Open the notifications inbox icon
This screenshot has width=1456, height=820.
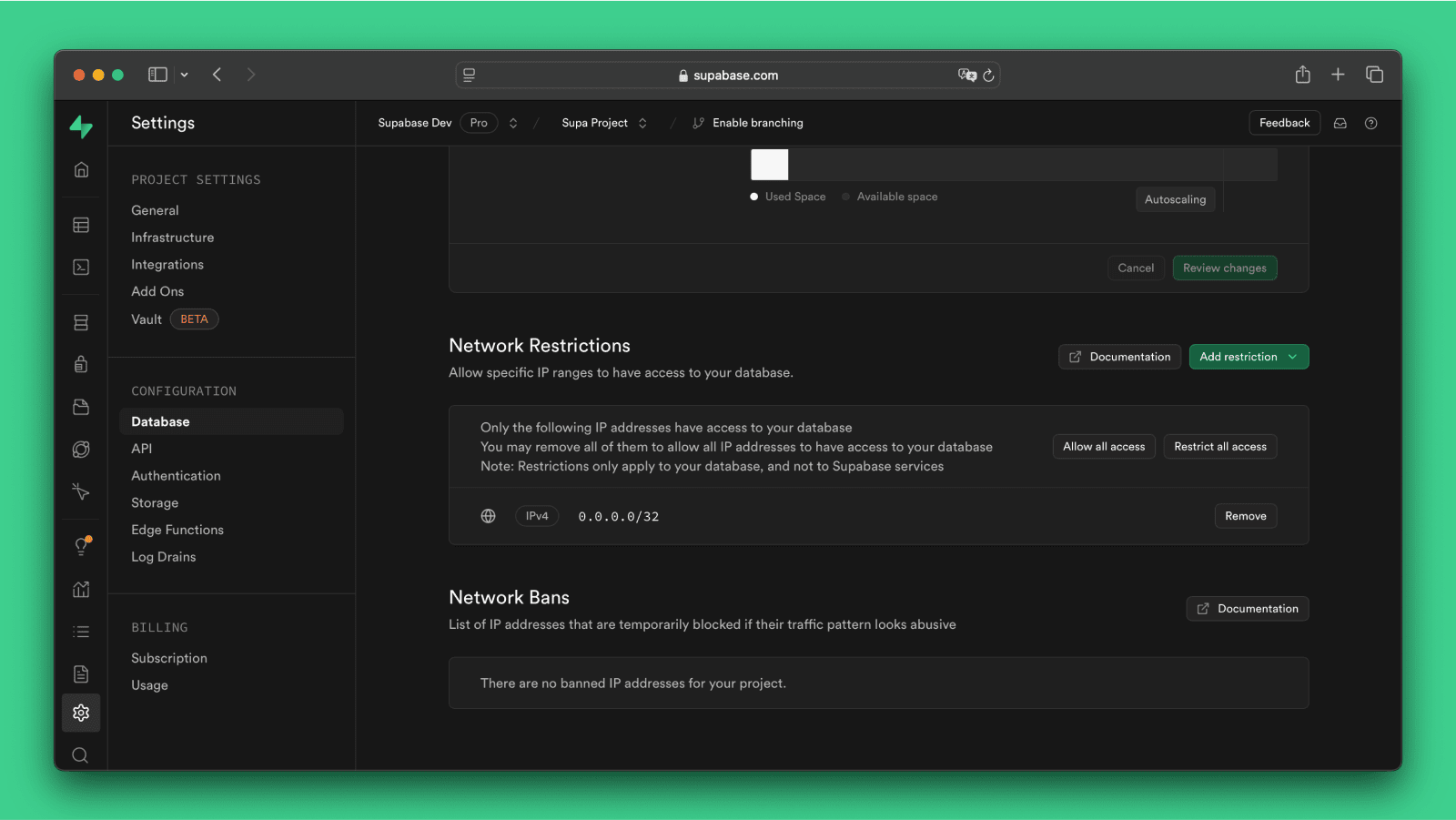coord(1340,123)
